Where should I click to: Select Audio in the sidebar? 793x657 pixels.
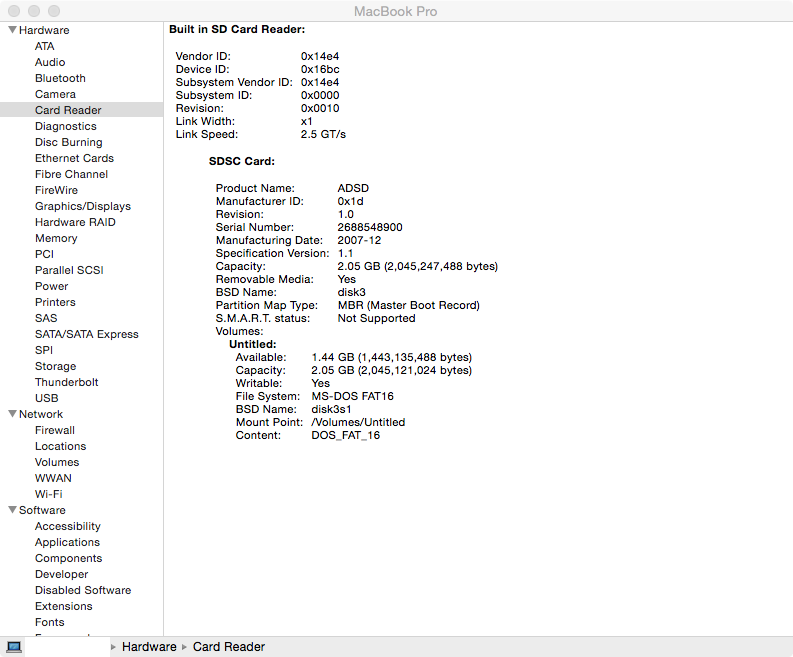coord(50,62)
